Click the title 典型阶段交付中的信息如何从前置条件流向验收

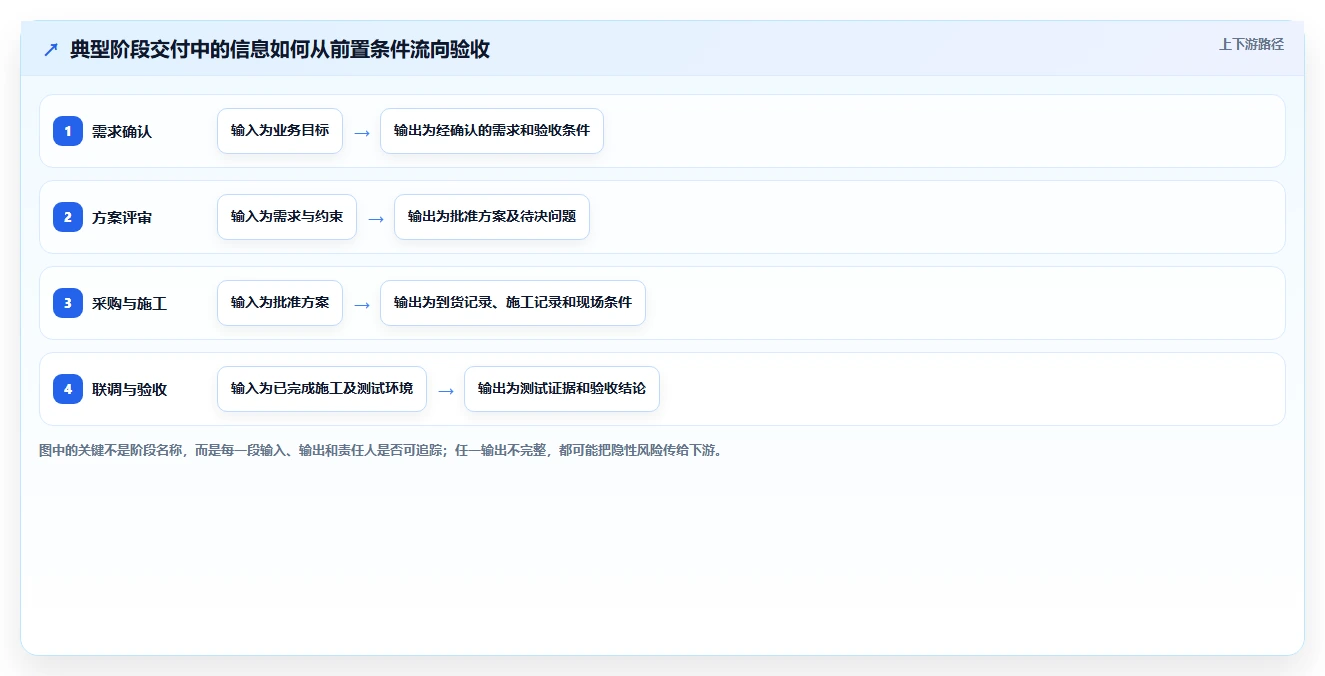280,50
